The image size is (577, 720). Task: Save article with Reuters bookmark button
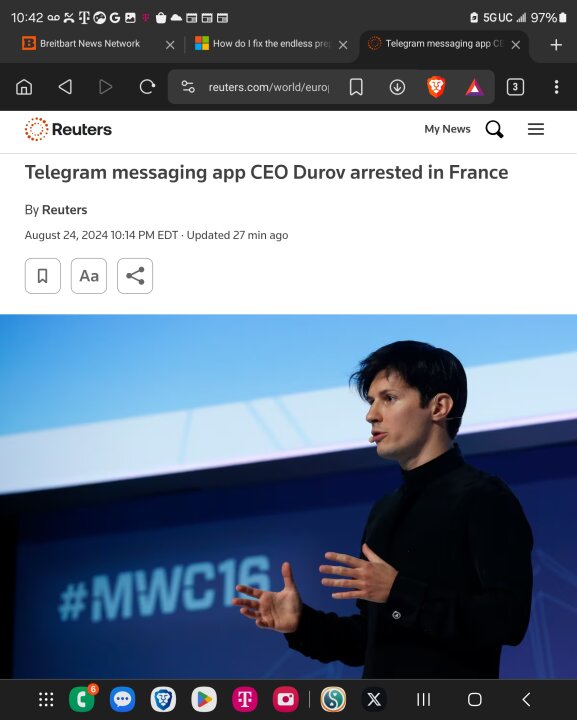(43, 276)
